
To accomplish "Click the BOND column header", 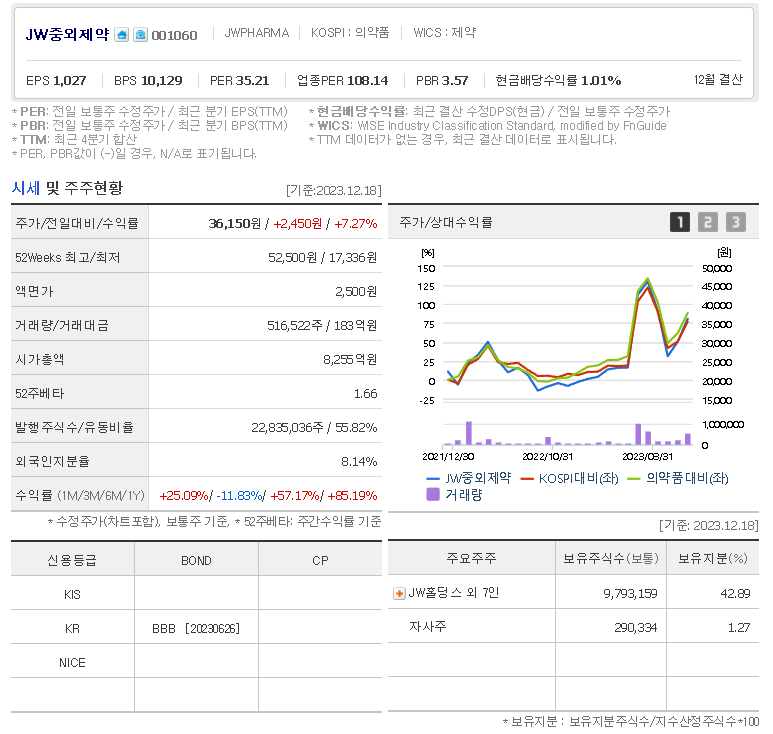I will (196, 561).
